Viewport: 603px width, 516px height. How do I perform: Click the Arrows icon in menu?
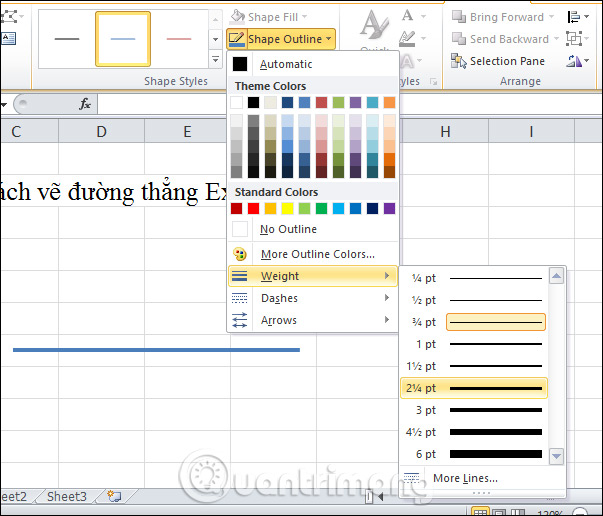tap(240, 320)
